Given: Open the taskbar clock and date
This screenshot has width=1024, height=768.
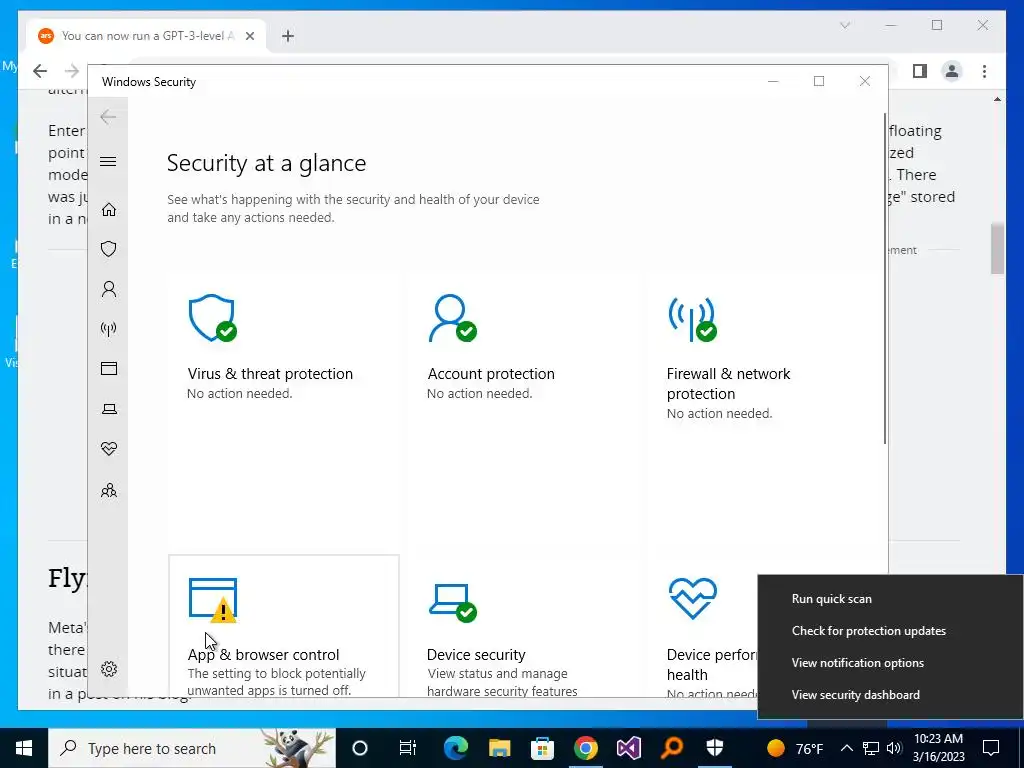Looking at the screenshot, I should pos(938,748).
